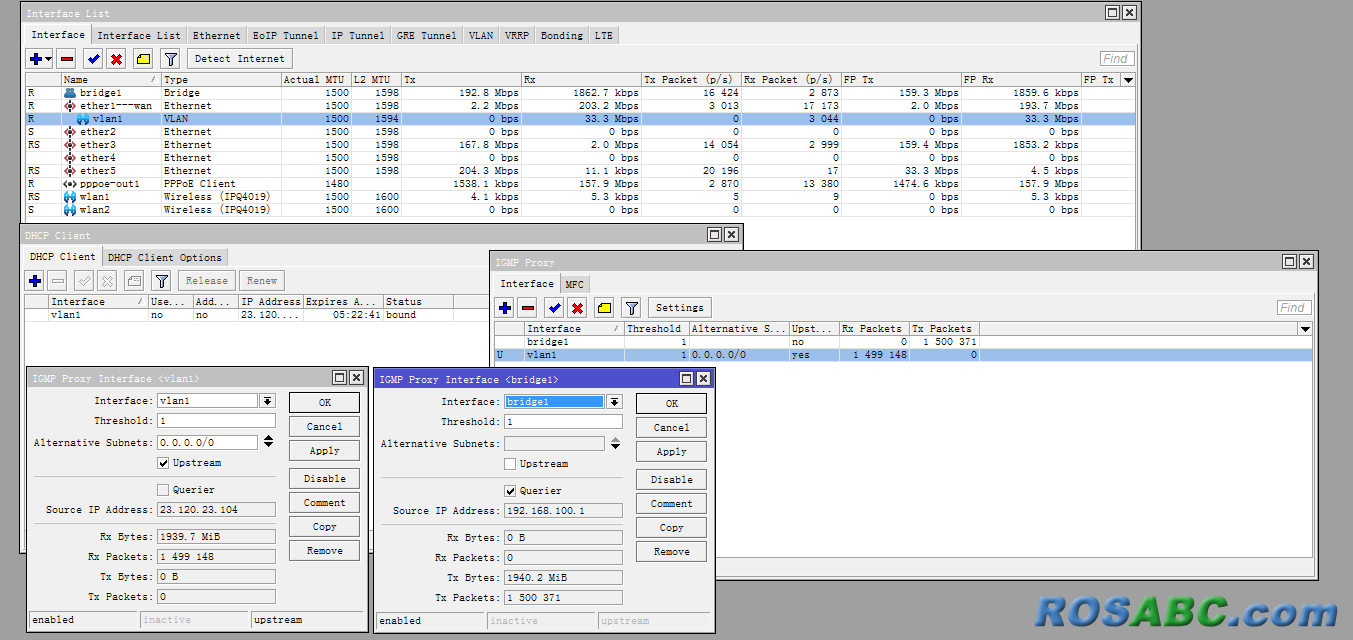Click Cancel in the bridge1 dialog
1353x640 pixels.
tap(671, 428)
